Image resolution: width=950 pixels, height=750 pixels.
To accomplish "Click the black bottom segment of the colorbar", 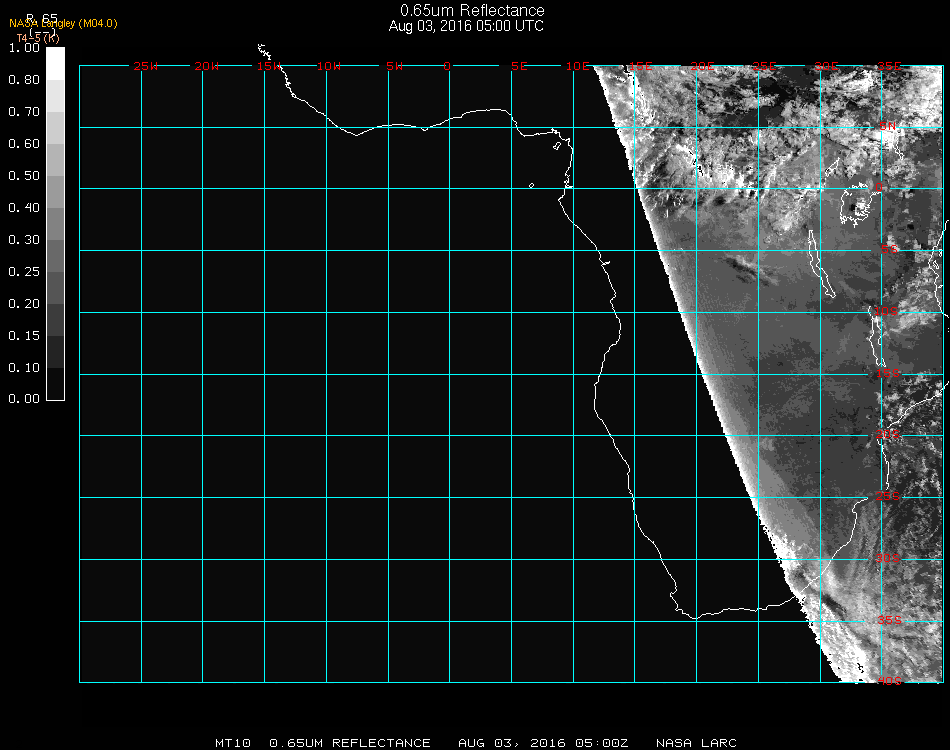I will (55, 383).
